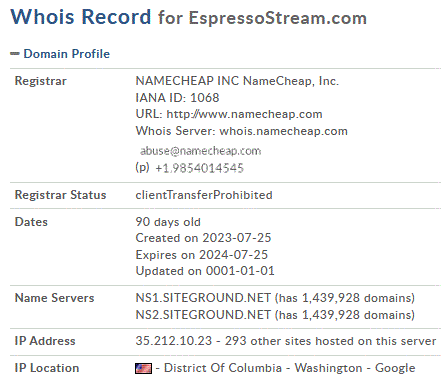Click the NS1.SITEGROUND.NET name server
Screen dimensions: 442x375
(203, 298)
